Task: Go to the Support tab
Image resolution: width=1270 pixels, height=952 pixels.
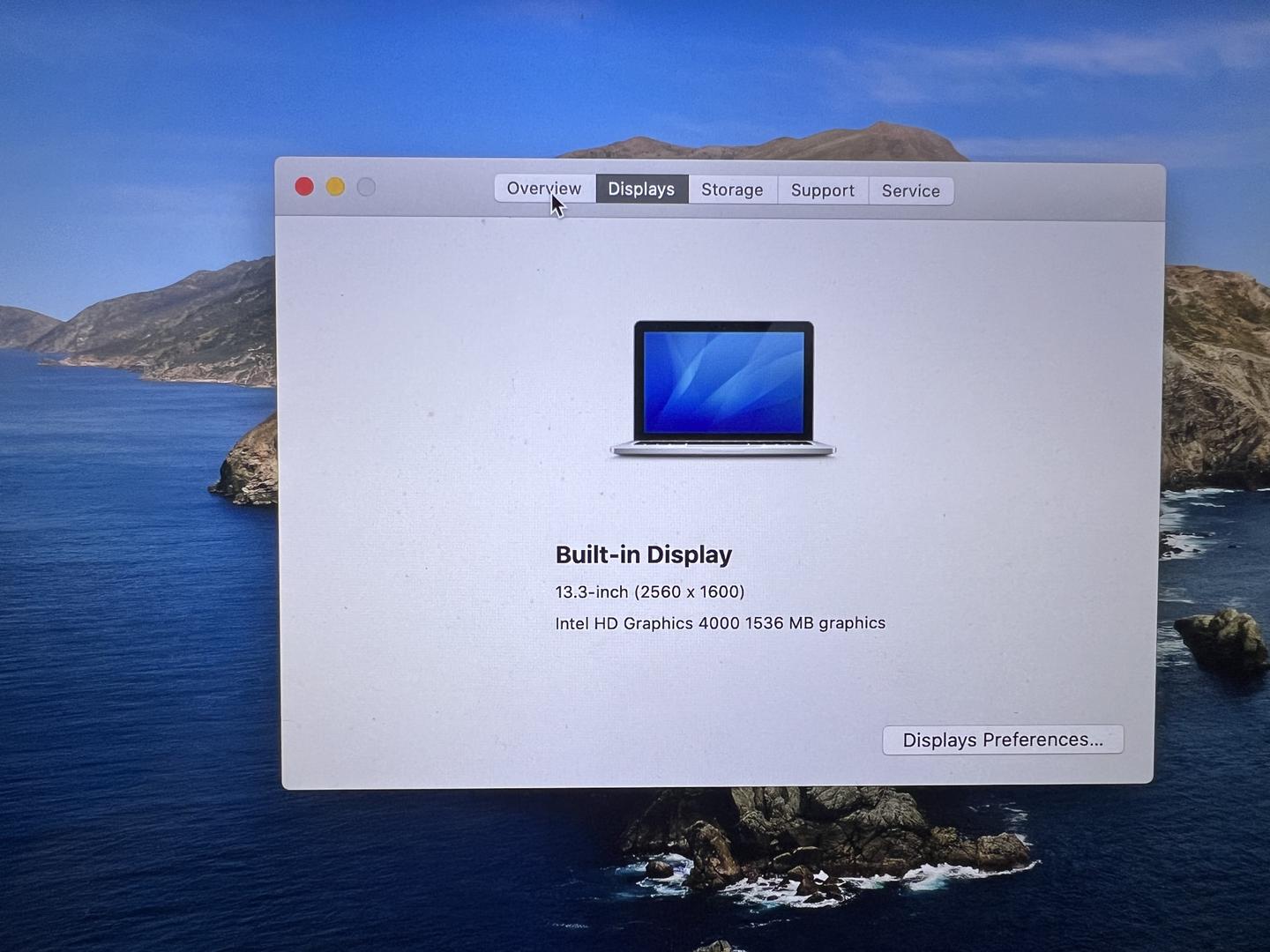Action: (x=823, y=190)
